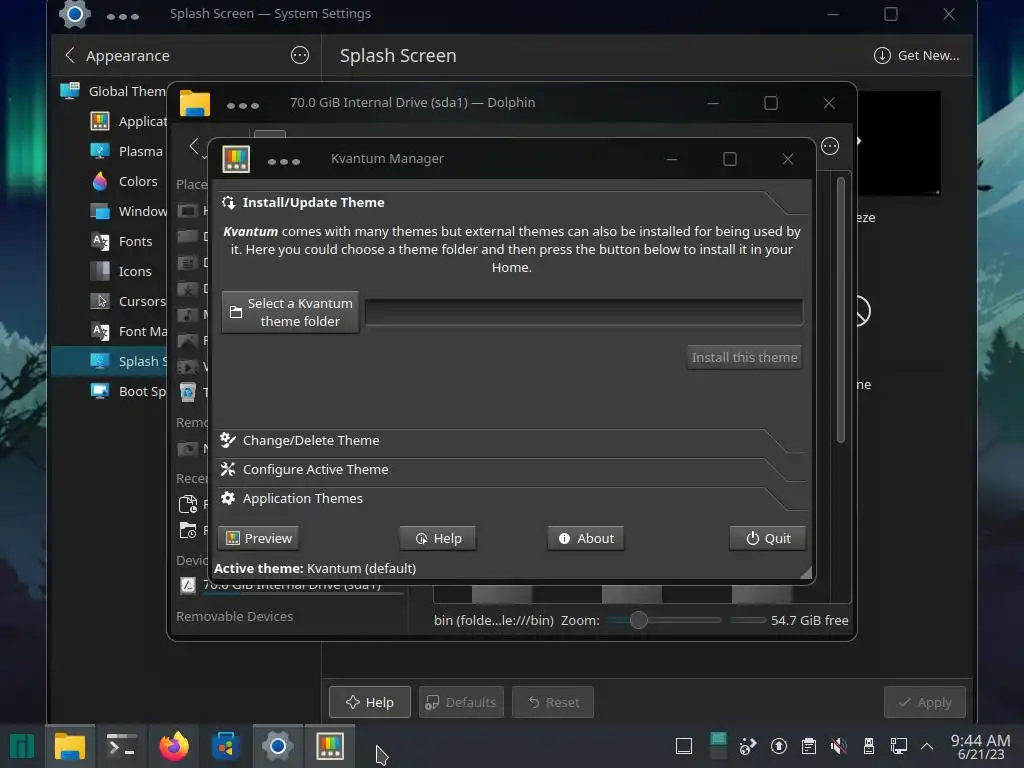Viewport: 1024px width, 768px height.
Task: Select Plasma Style icon in sidebar
Action: [100, 151]
